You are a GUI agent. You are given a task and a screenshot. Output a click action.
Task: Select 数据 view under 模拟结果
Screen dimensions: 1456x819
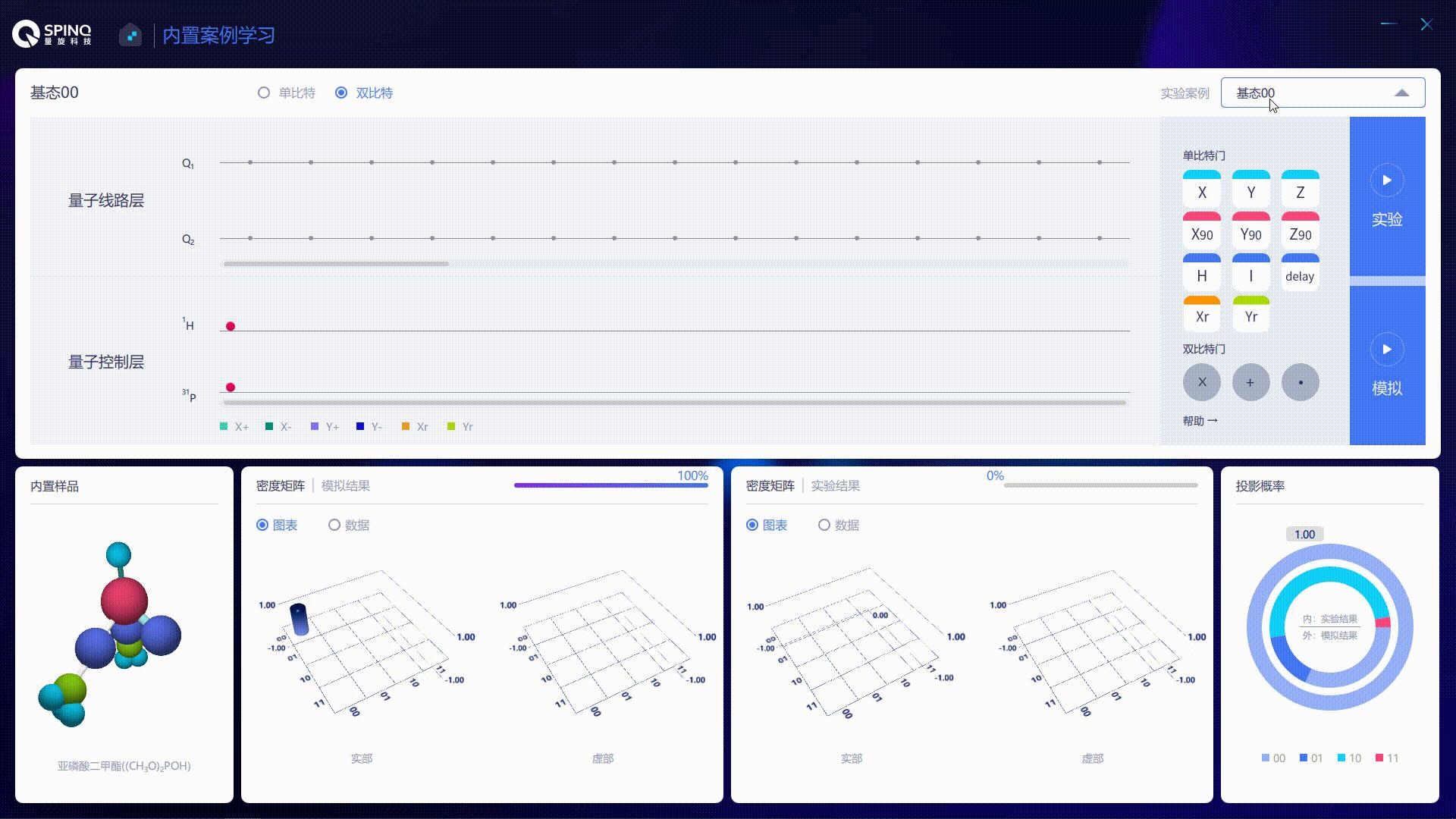pos(334,525)
